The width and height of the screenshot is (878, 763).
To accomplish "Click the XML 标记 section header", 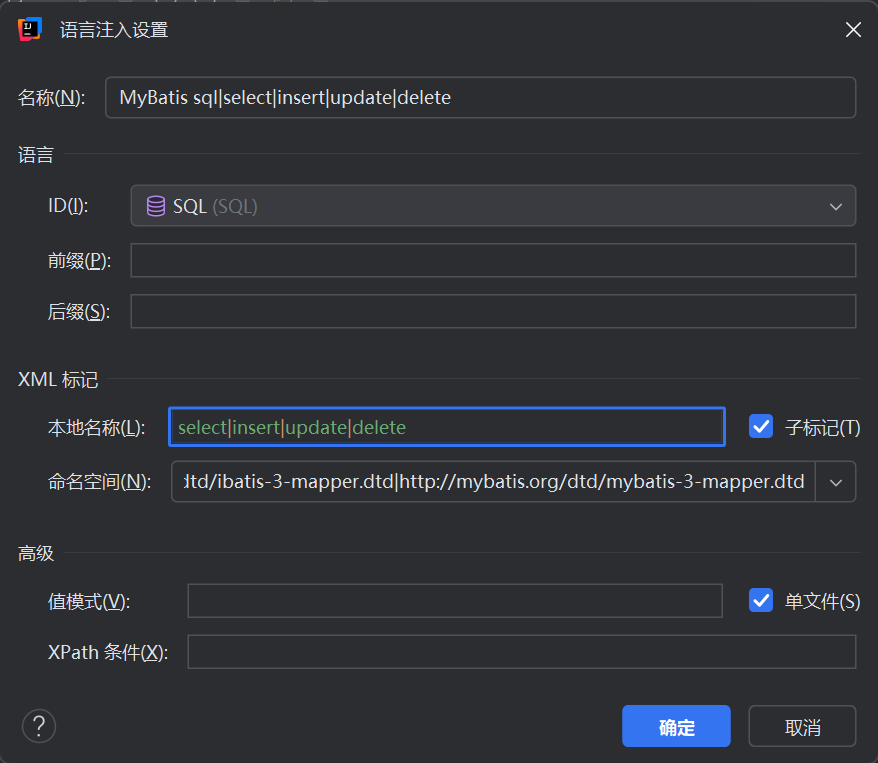I will (x=58, y=380).
